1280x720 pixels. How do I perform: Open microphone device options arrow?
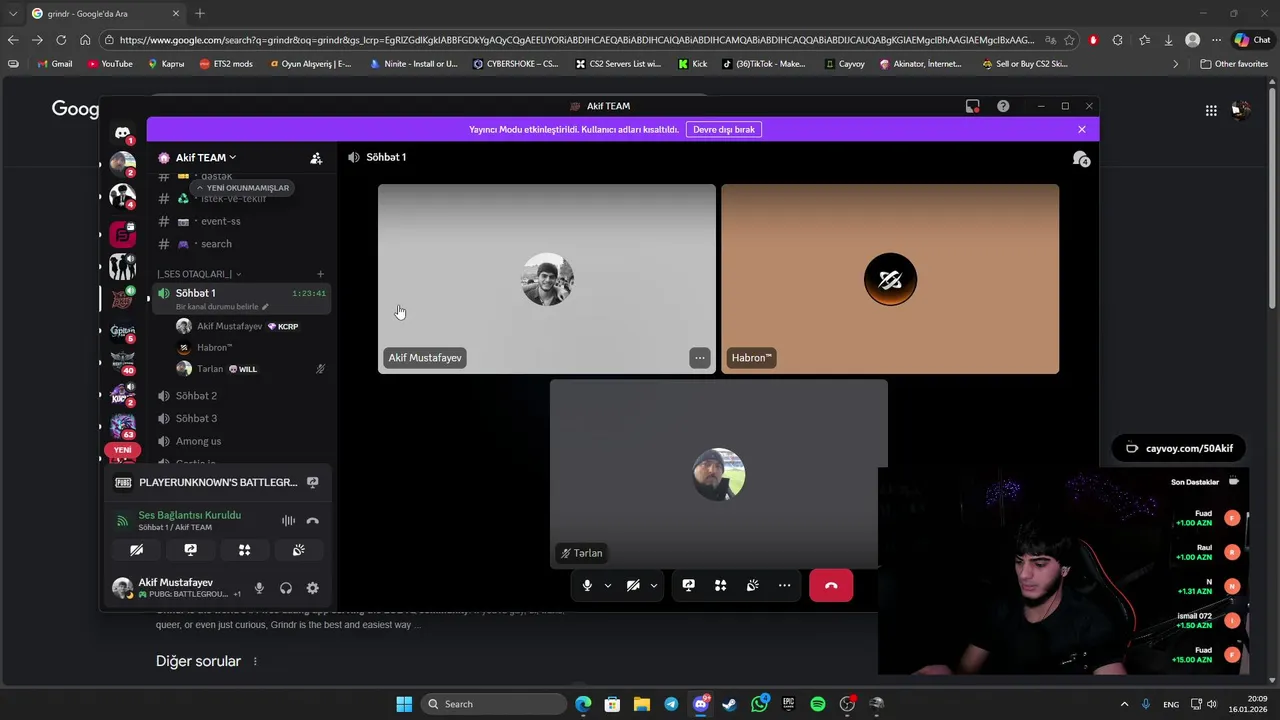point(607,585)
